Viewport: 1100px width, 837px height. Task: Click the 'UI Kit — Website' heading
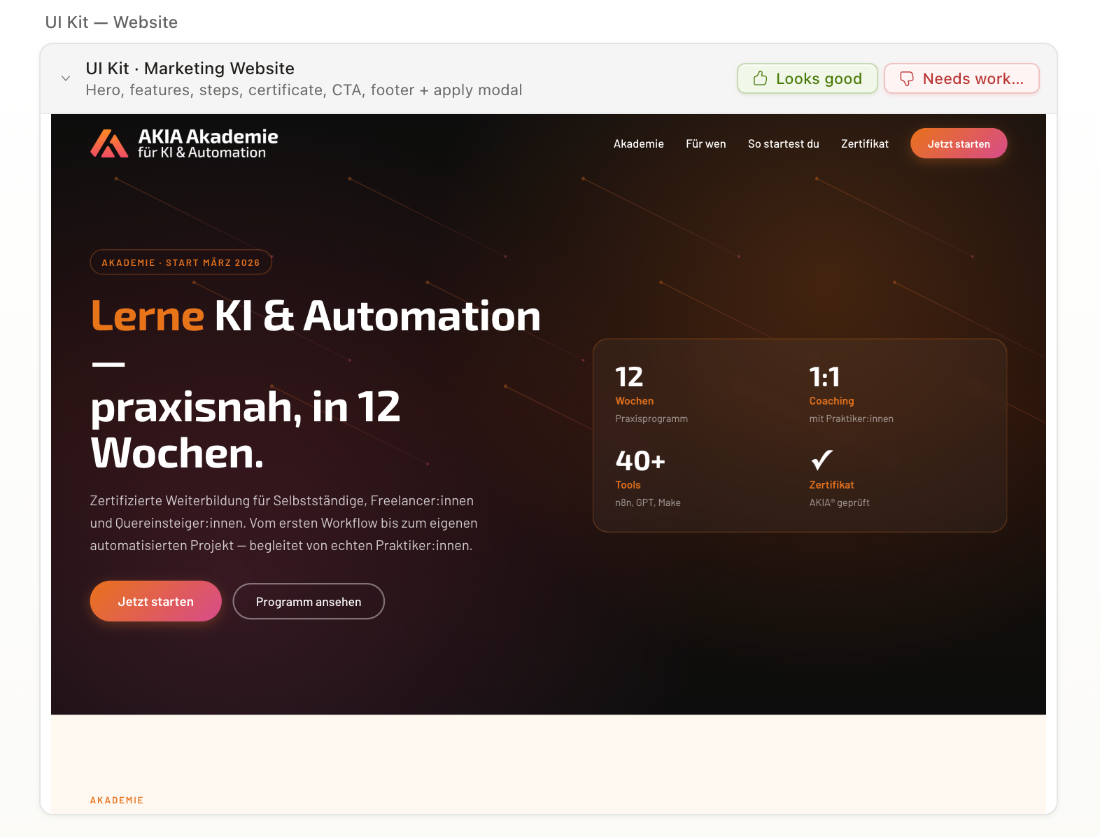pyautogui.click(x=112, y=22)
